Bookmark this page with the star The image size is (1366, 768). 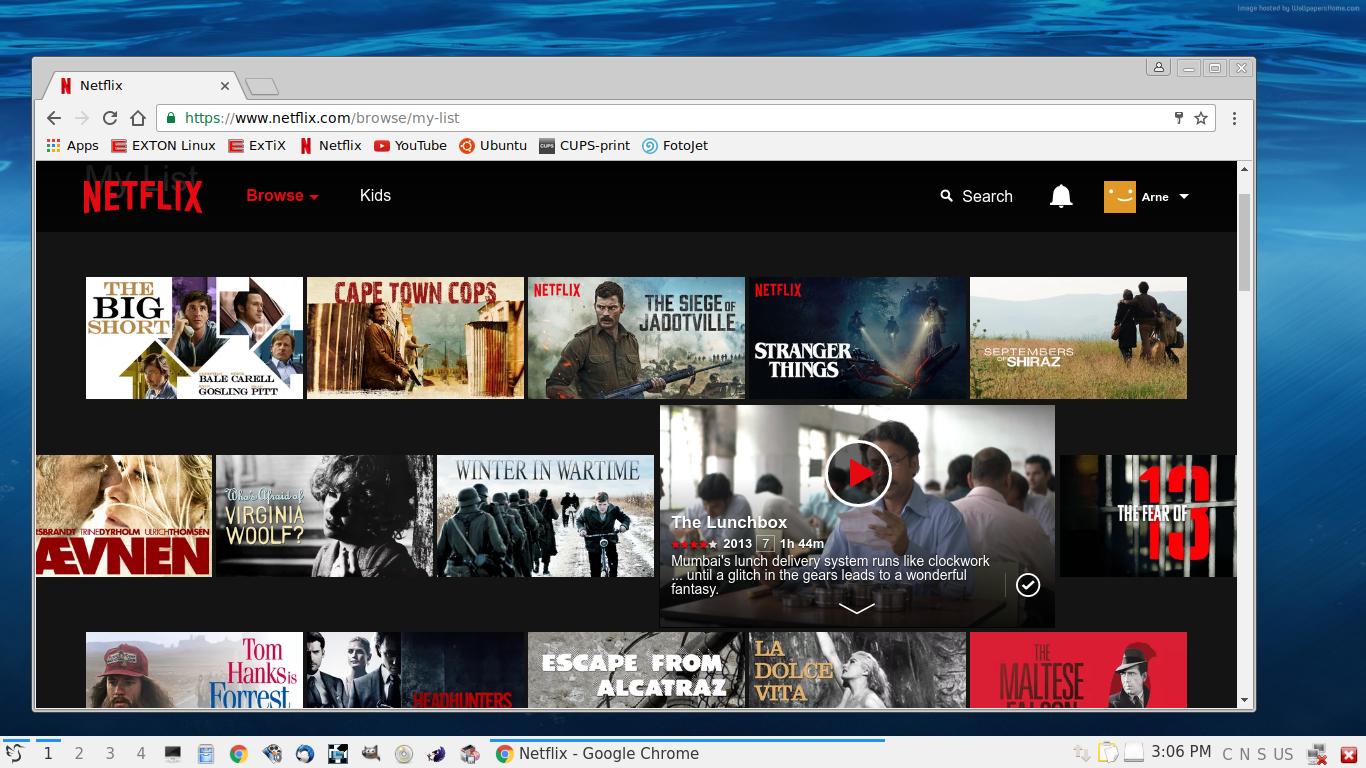(1201, 118)
